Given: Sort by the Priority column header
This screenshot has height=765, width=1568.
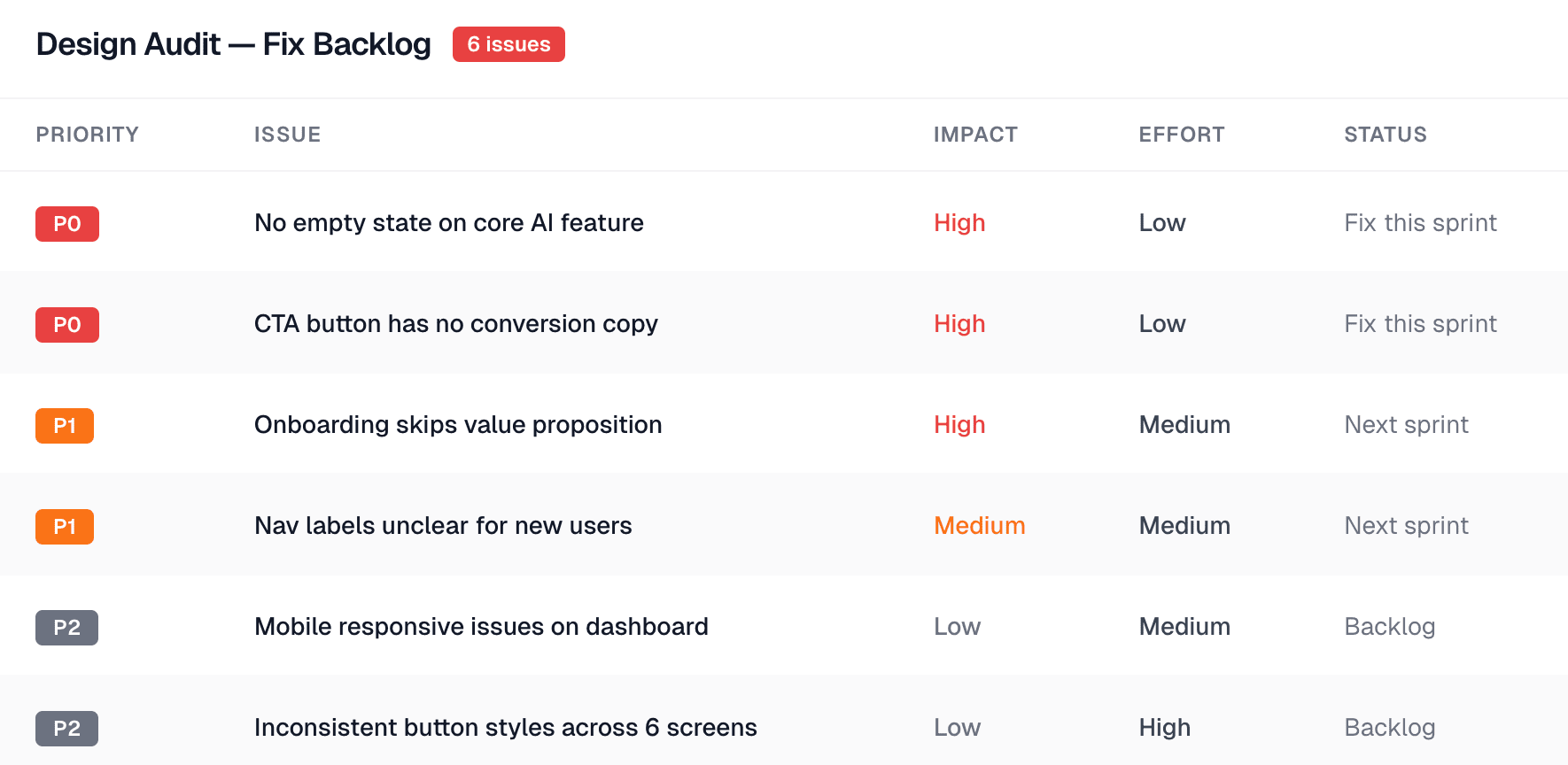Looking at the screenshot, I should point(87,135).
